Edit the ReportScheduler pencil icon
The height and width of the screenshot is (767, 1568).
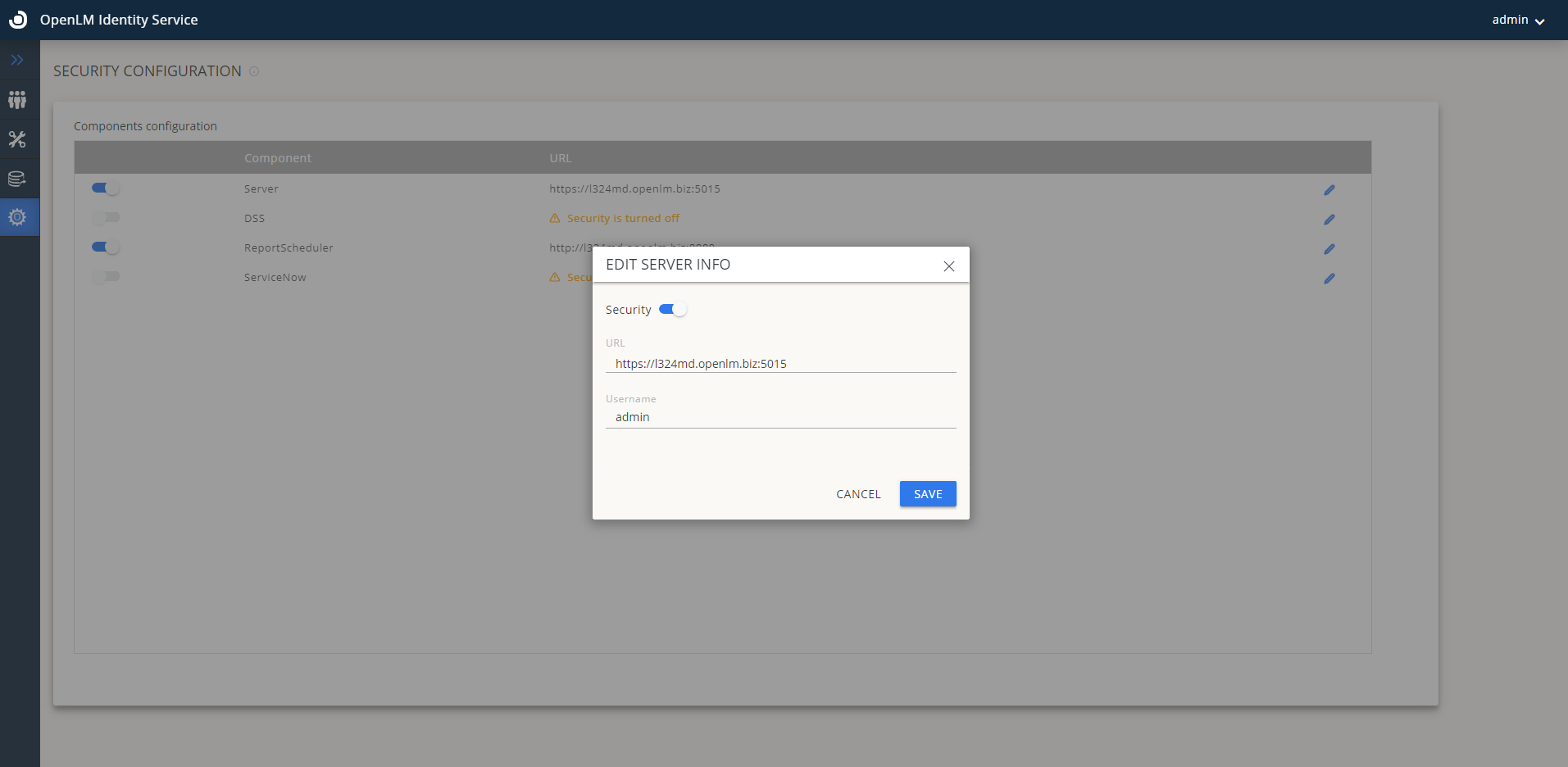[x=1329, y=249]
